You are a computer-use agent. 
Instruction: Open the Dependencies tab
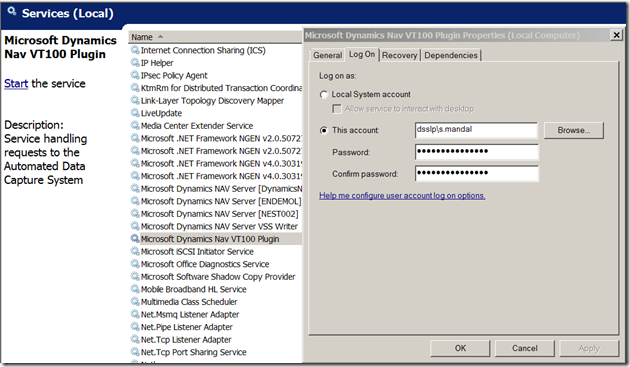pyautogui.click(x=451, y=55)
